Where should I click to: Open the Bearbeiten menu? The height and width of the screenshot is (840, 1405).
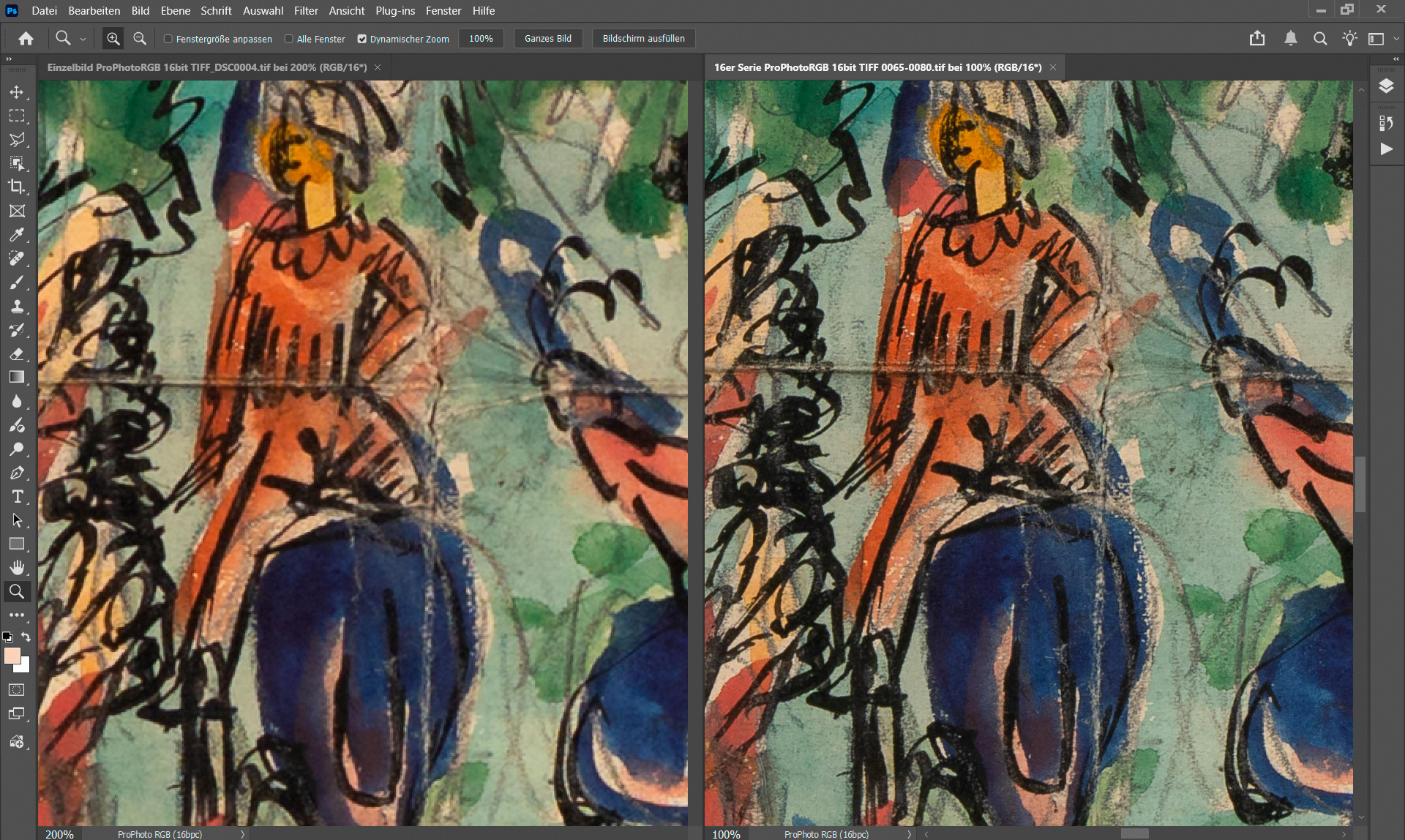click(94, 11)
